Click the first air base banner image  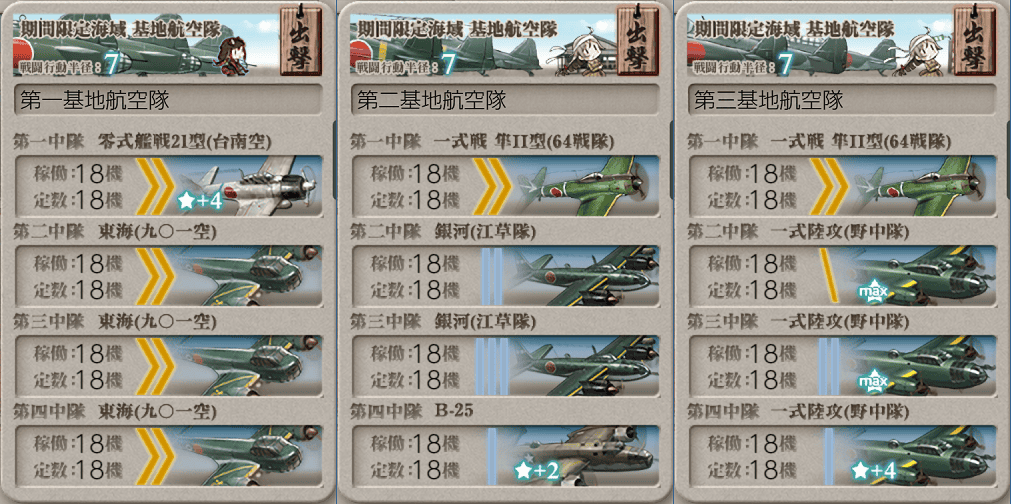(x=147, y=45)
